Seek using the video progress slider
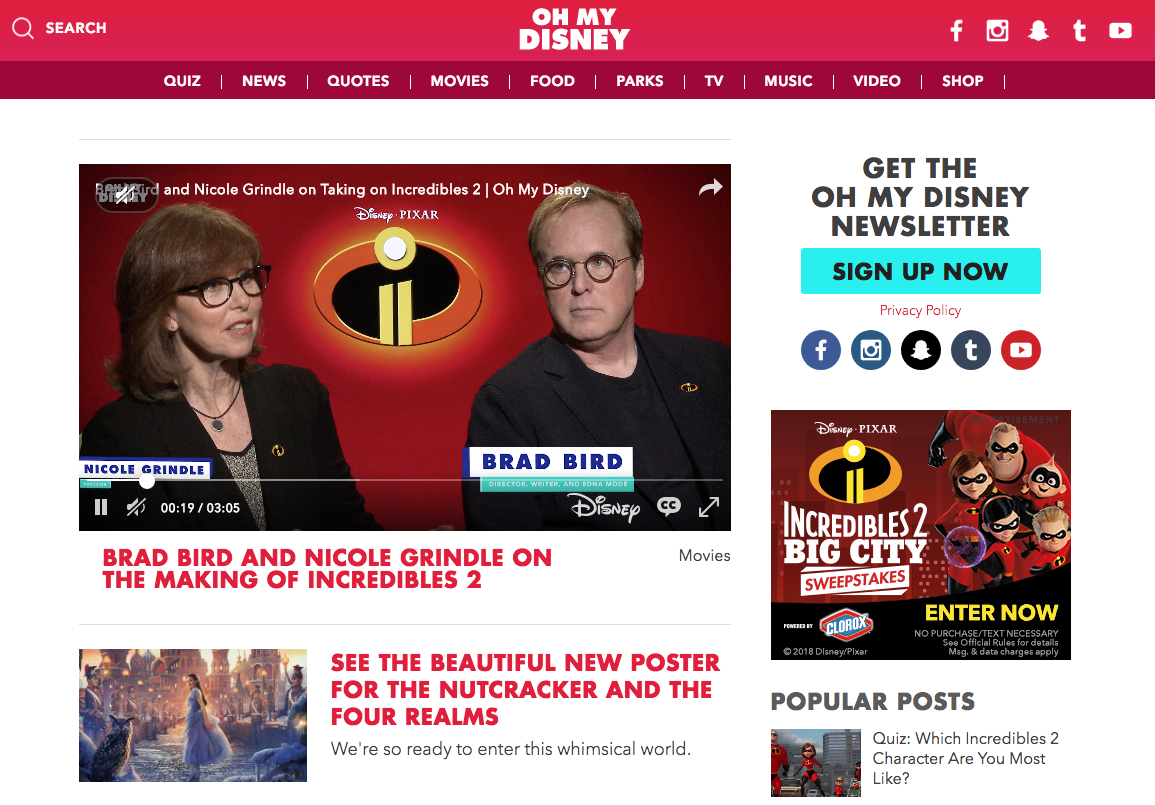The image size is (1155, 805). (x=401, y=480)
